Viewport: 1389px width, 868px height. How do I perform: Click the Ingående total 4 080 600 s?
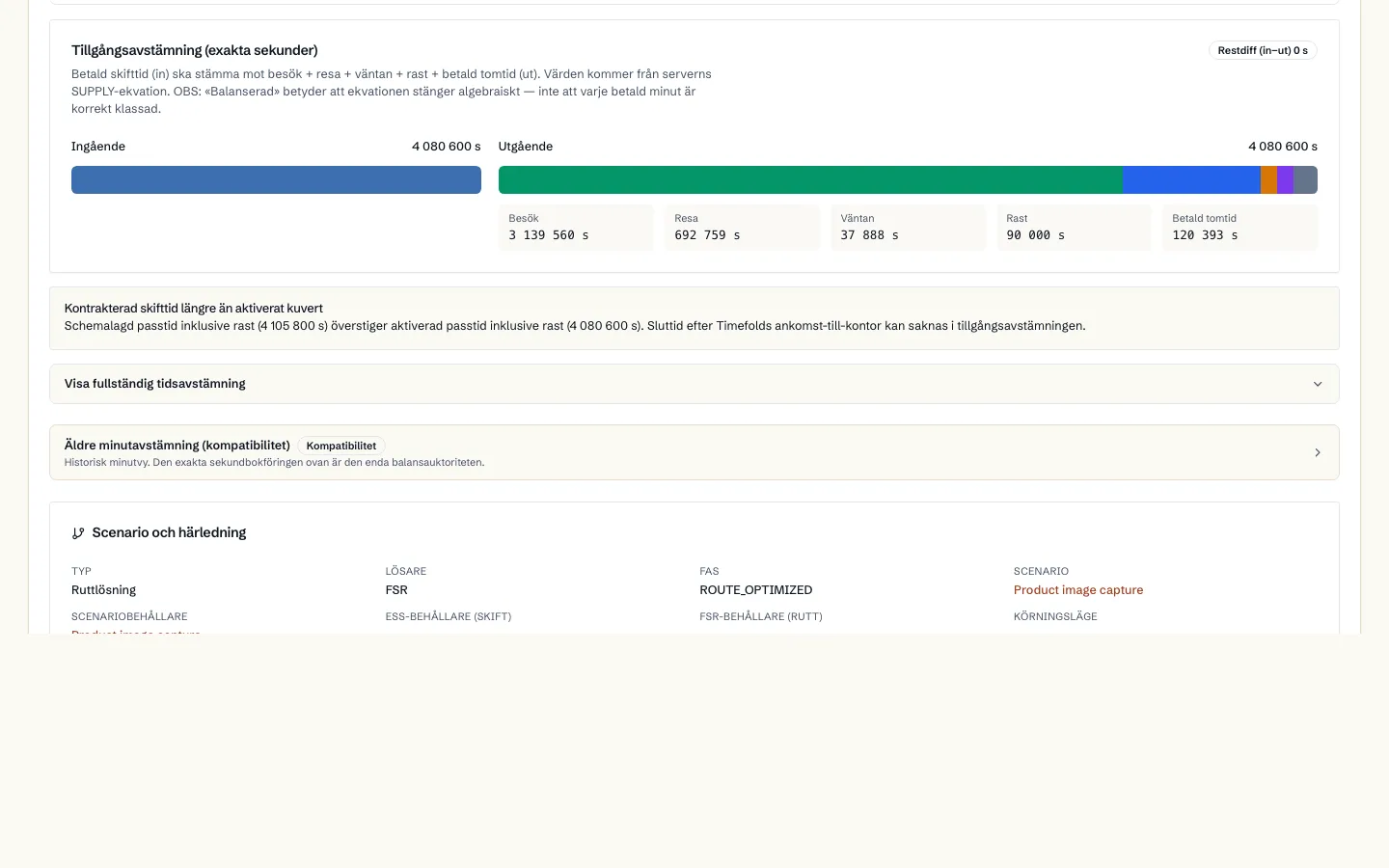[447, 147]
